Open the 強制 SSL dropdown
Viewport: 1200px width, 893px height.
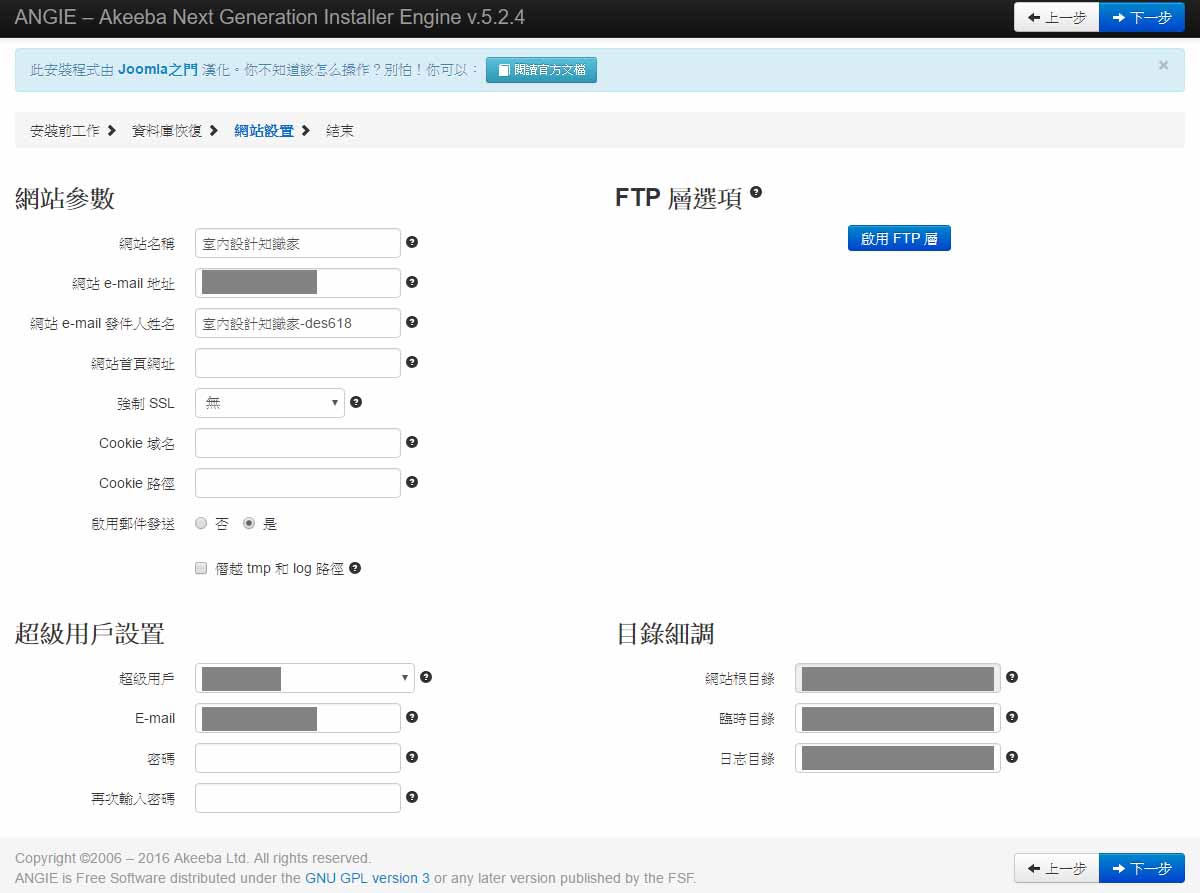click(270, 403)
